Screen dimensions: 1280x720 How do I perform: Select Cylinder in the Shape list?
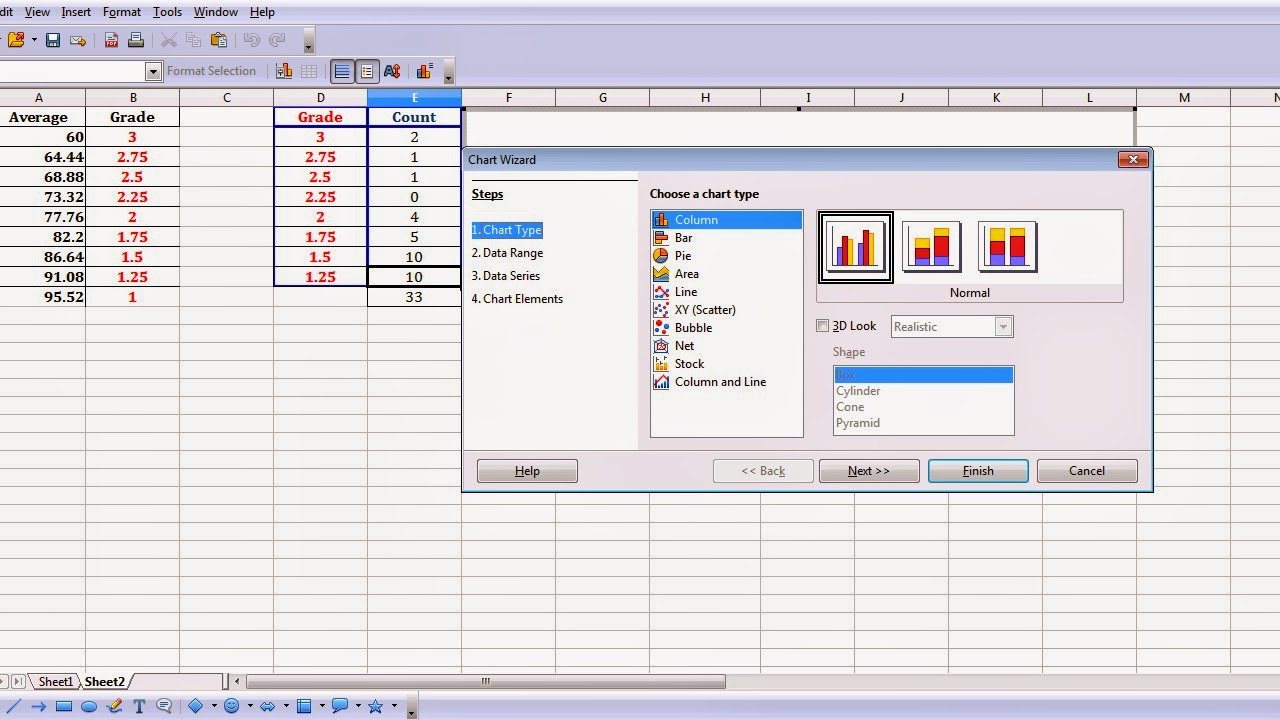pyautogui.click(x=858, y=390)
